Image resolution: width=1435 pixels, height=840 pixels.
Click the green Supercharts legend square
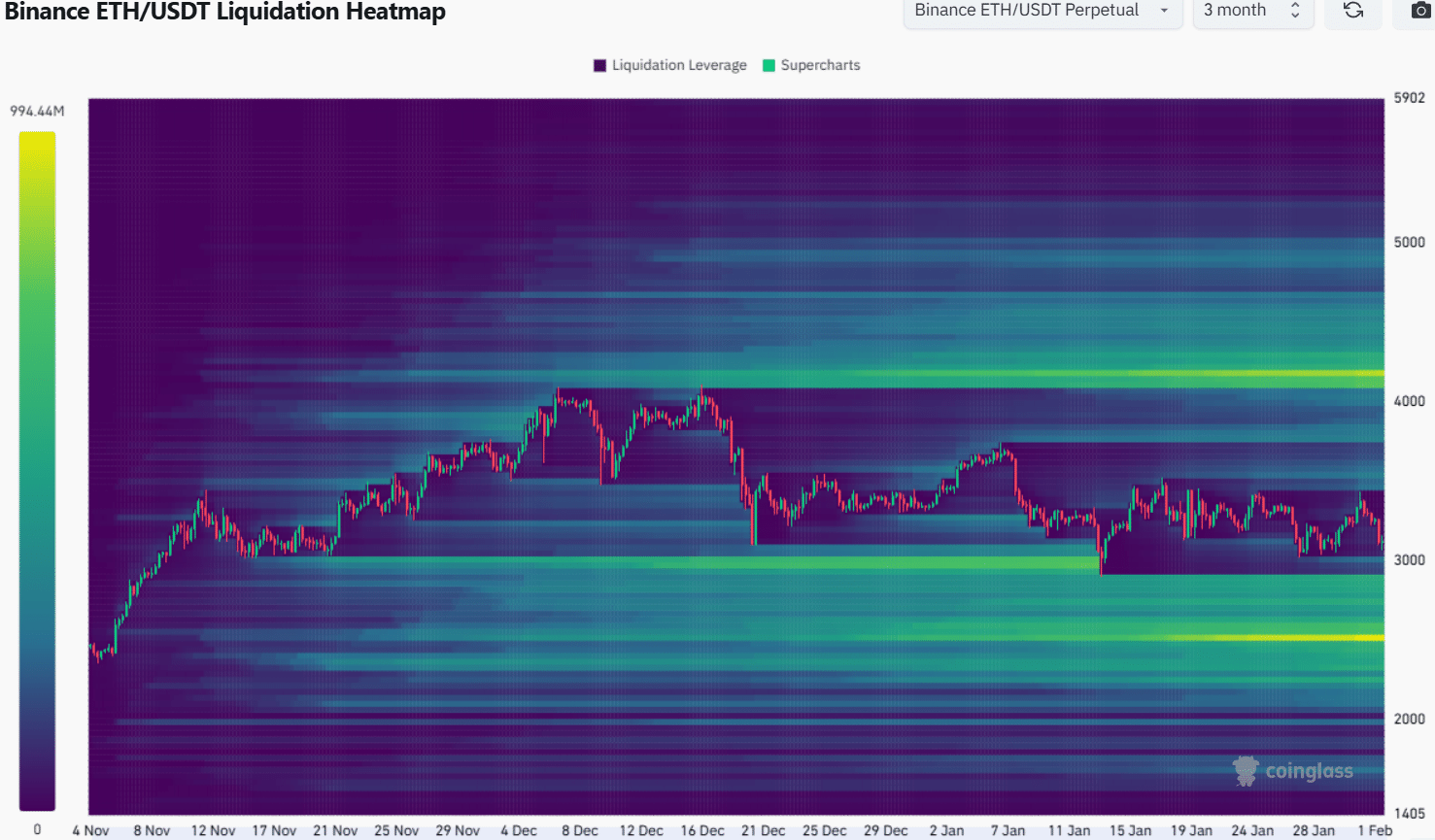coord(769,65)
